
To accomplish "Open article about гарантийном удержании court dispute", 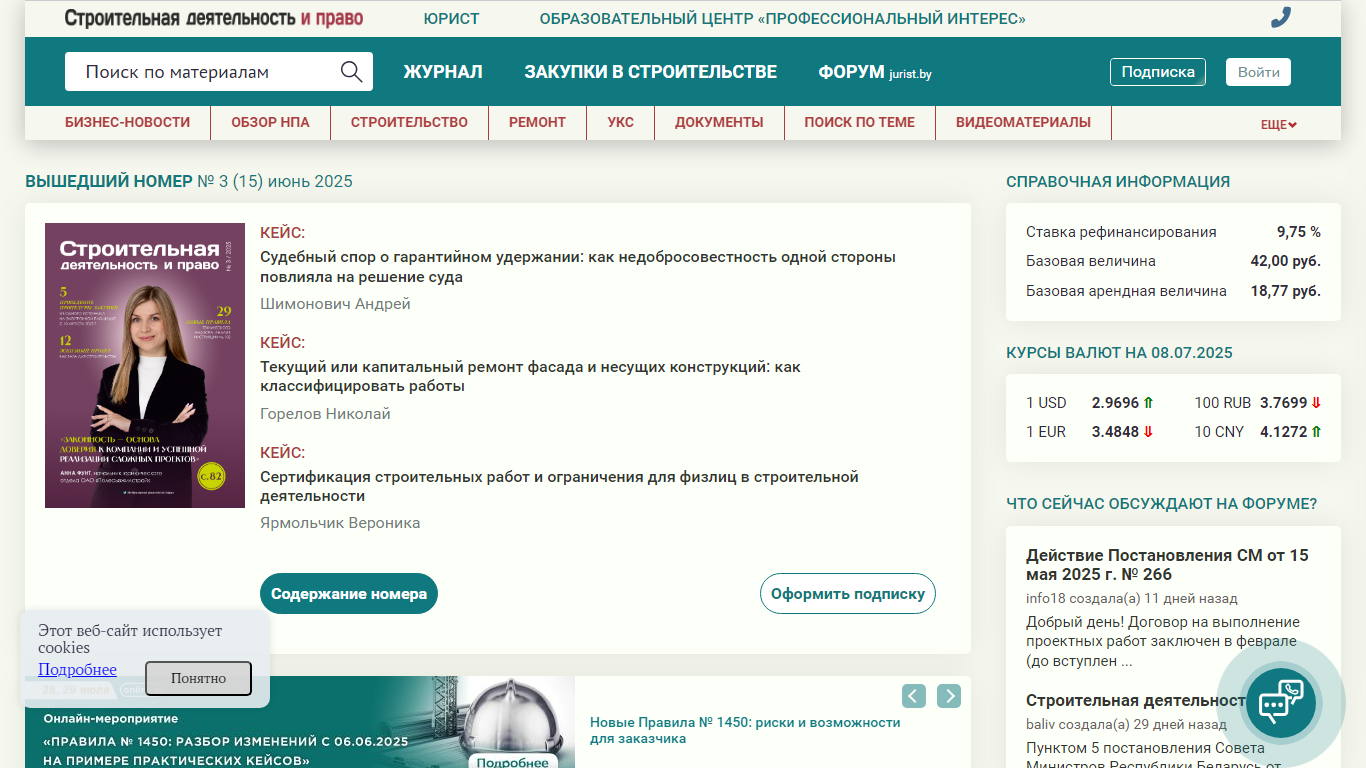I will click(x=578, y=267).
